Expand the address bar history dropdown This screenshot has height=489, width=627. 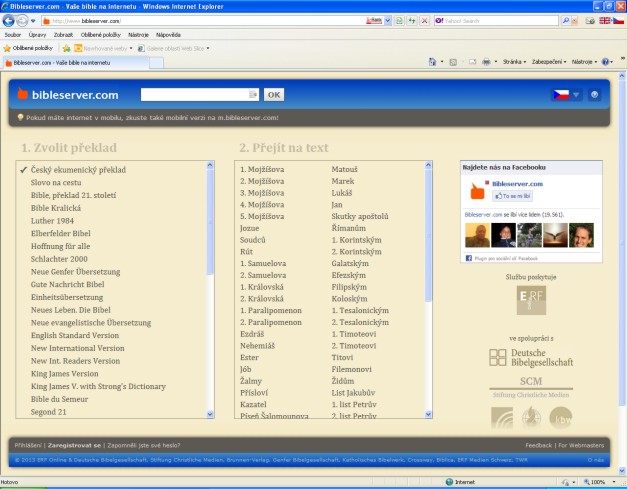point(387,21)
